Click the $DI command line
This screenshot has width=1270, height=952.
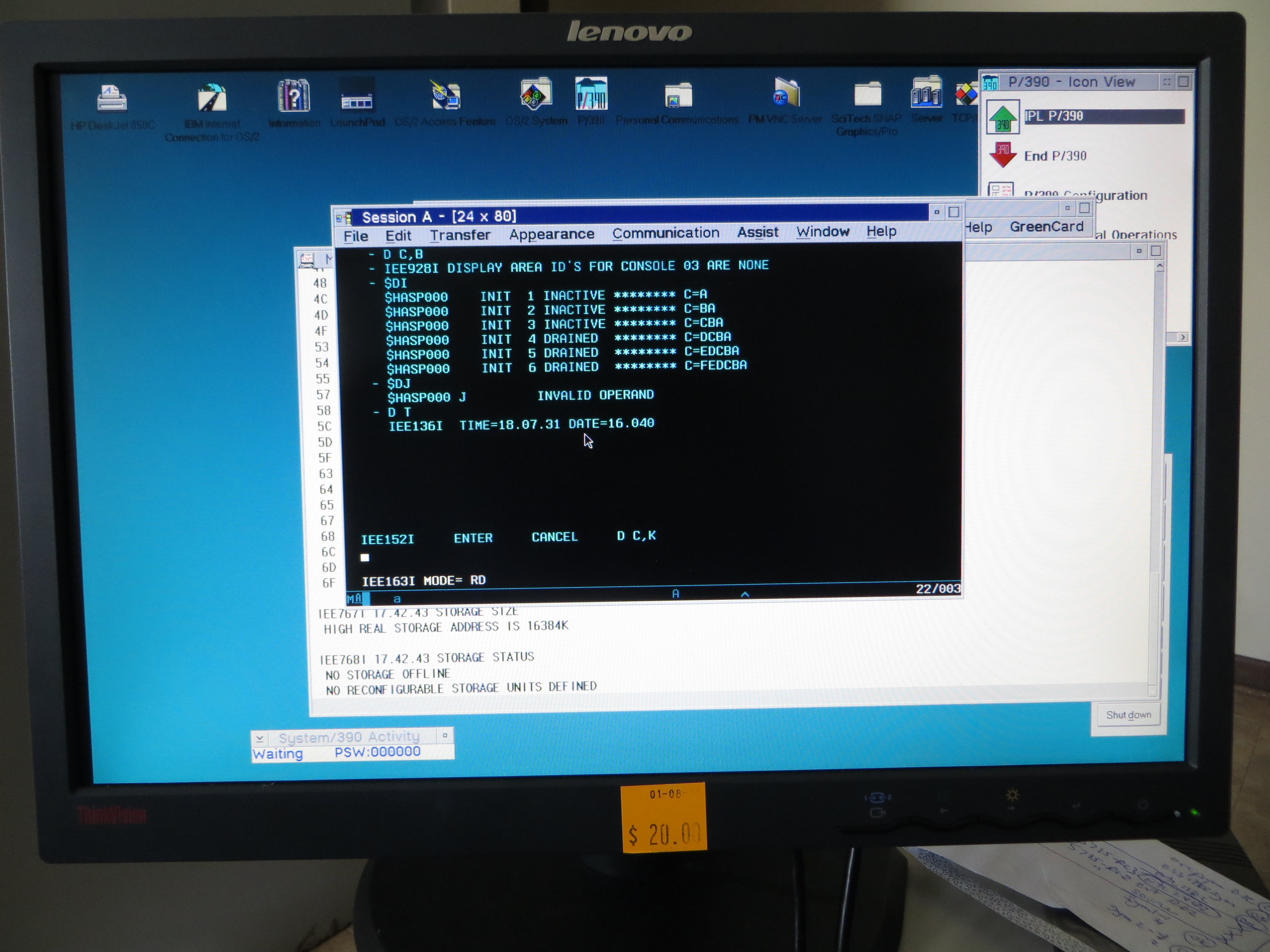tap(396, 283)
